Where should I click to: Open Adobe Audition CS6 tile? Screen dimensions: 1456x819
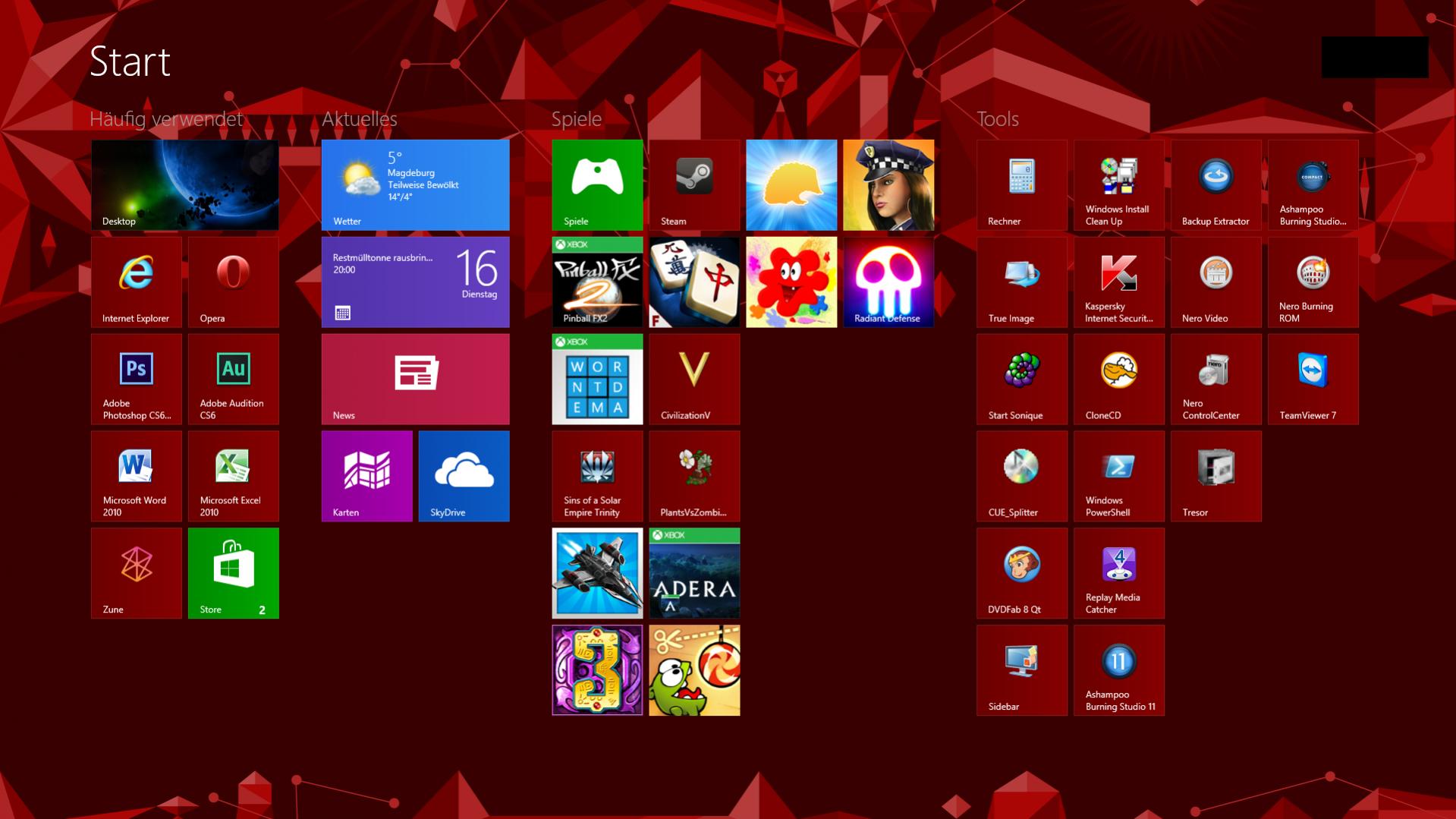click(234, 379)
